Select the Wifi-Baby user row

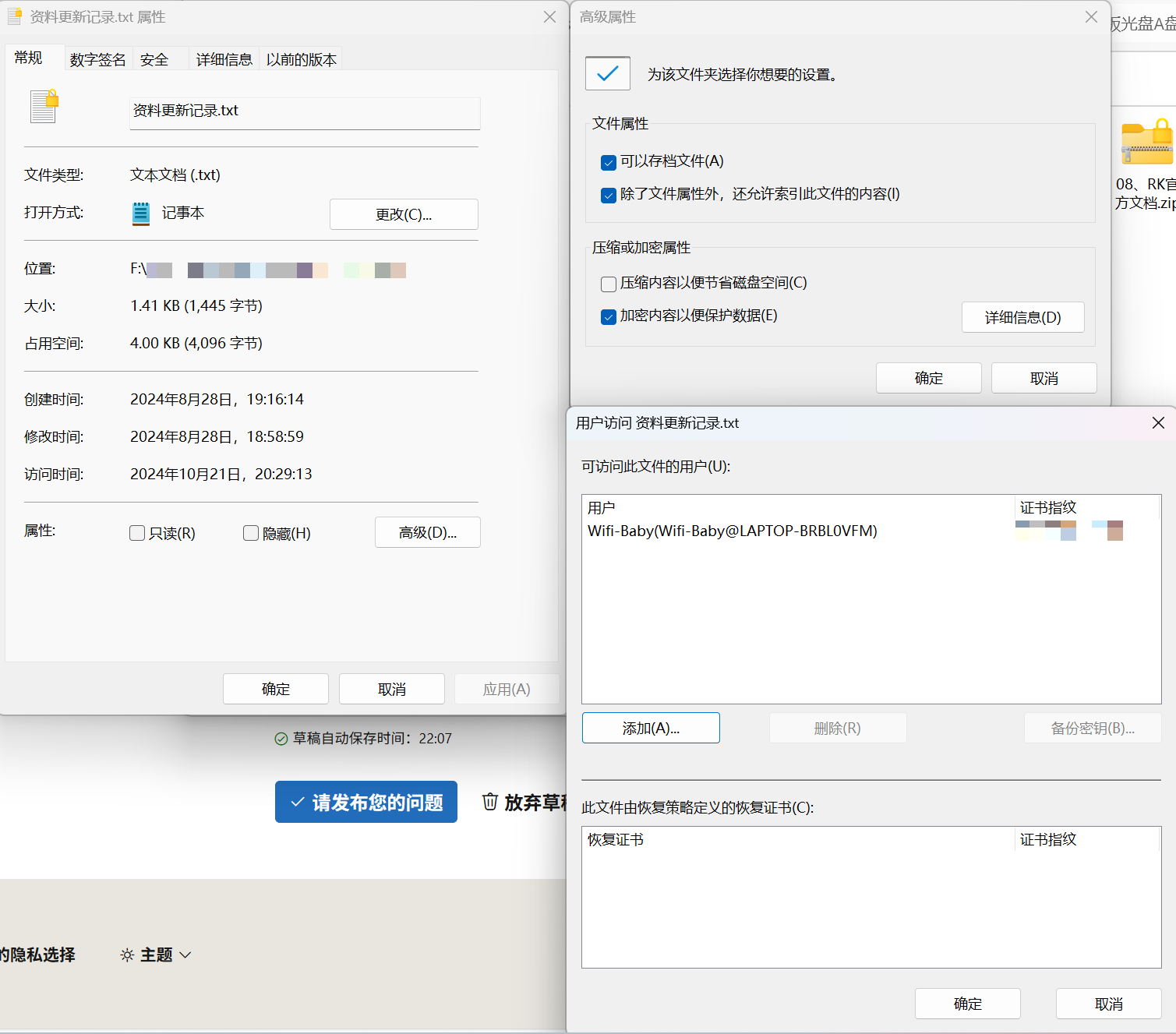click(x=733, y=531)
